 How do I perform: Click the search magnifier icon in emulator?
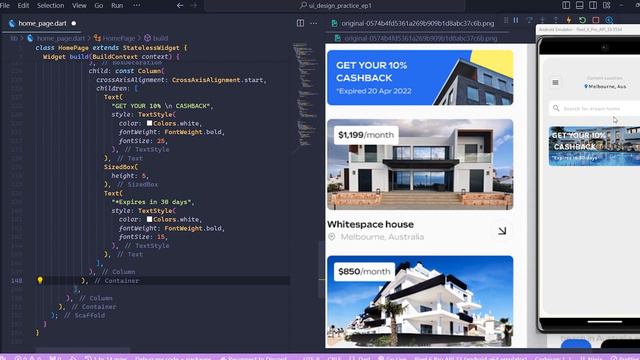(556, 108)
